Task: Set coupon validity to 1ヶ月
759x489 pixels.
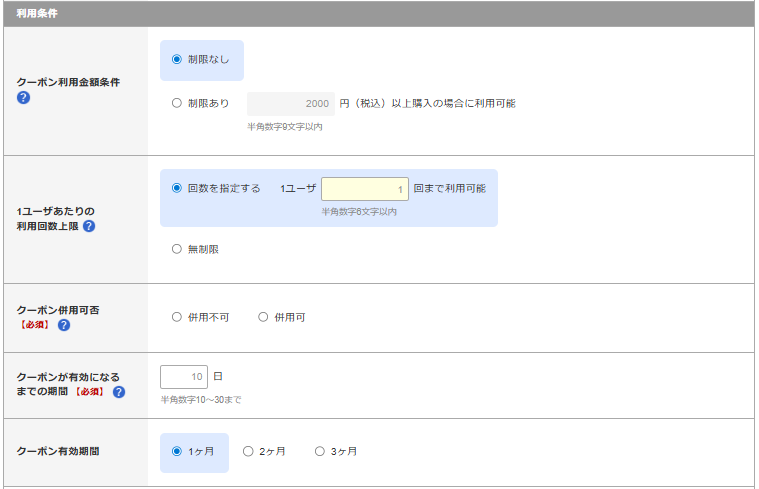Action: click(177, 451)
